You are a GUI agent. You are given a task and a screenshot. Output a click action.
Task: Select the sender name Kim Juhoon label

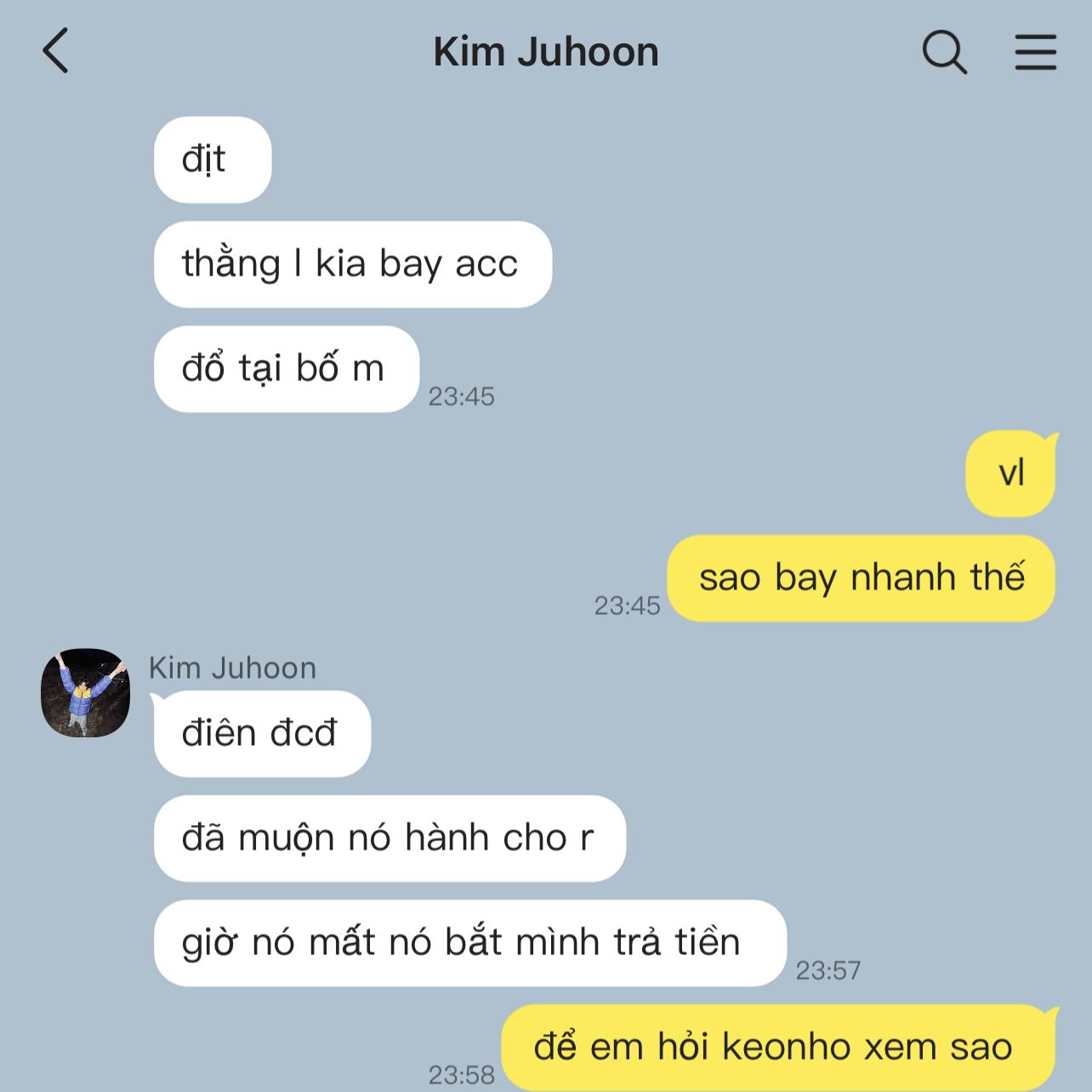click(232, 668)
